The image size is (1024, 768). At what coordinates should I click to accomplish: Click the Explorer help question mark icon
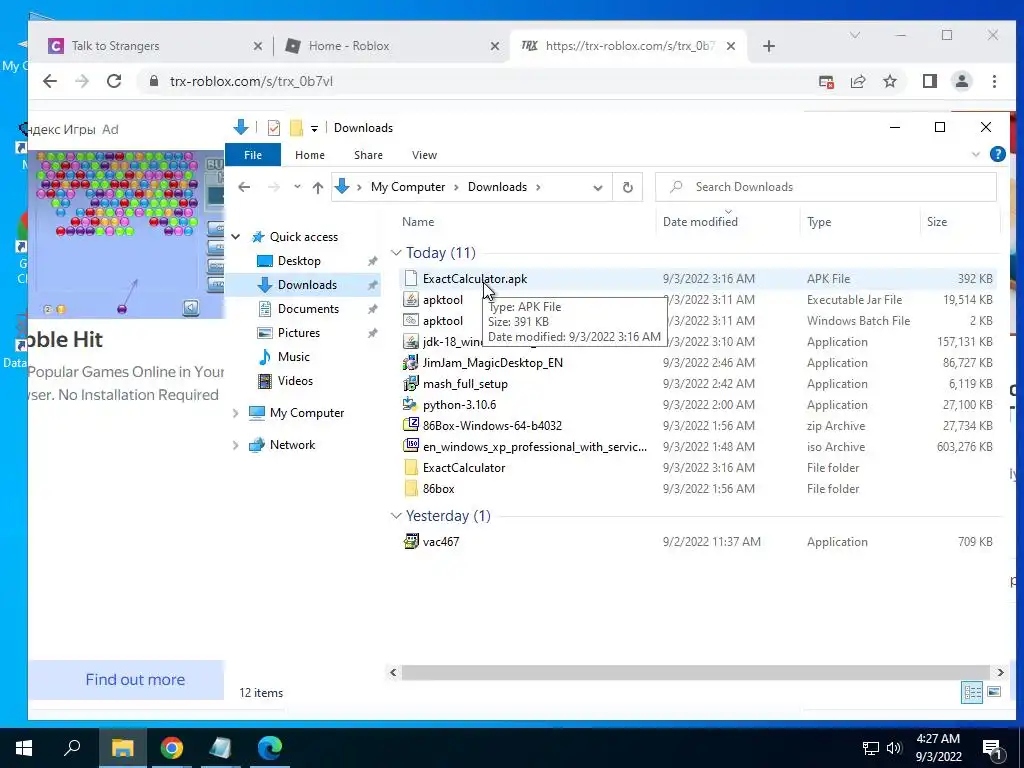click(x=997, y=154)
